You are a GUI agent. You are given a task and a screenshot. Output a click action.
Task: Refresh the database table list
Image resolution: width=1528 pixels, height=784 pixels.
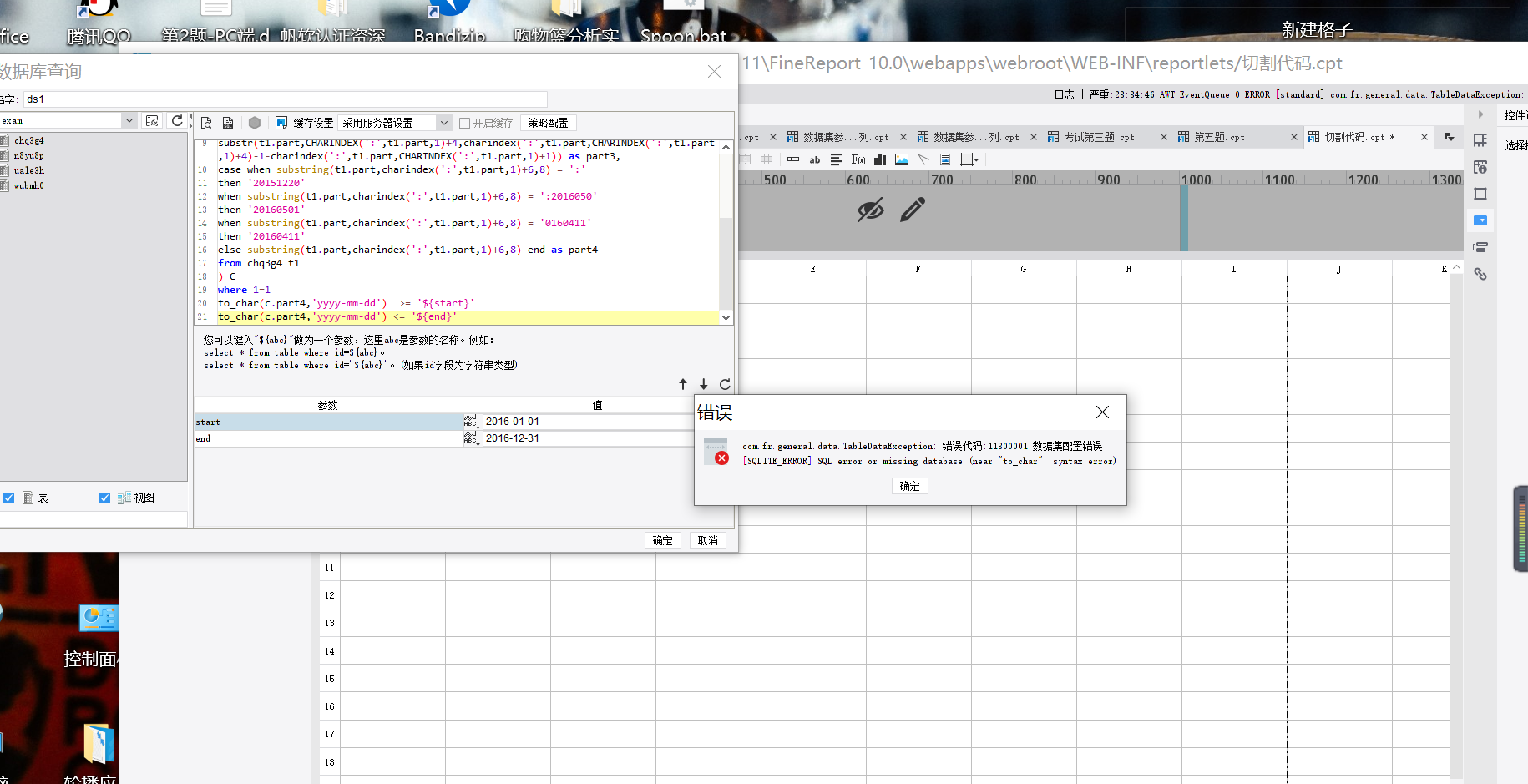[x=177, y=121]
